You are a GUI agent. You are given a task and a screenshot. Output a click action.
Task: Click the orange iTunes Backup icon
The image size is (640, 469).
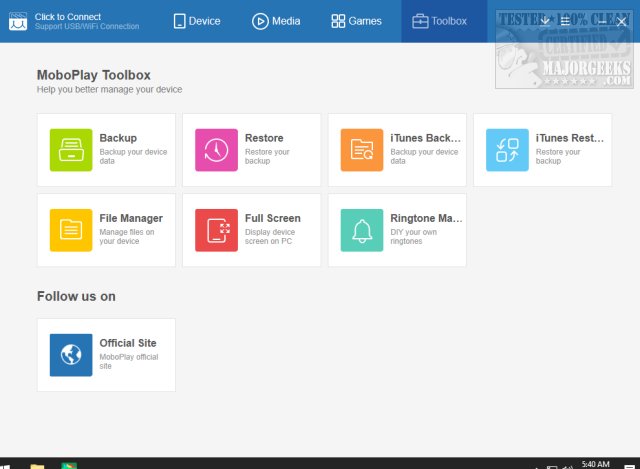(362, 150)
